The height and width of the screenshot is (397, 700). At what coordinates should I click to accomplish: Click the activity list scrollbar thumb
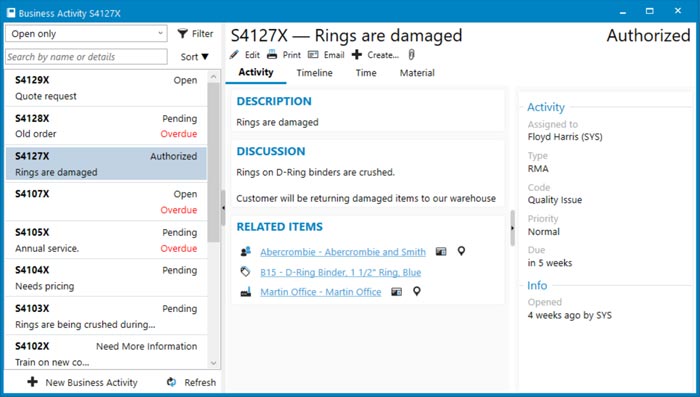[x=213, y=162]
